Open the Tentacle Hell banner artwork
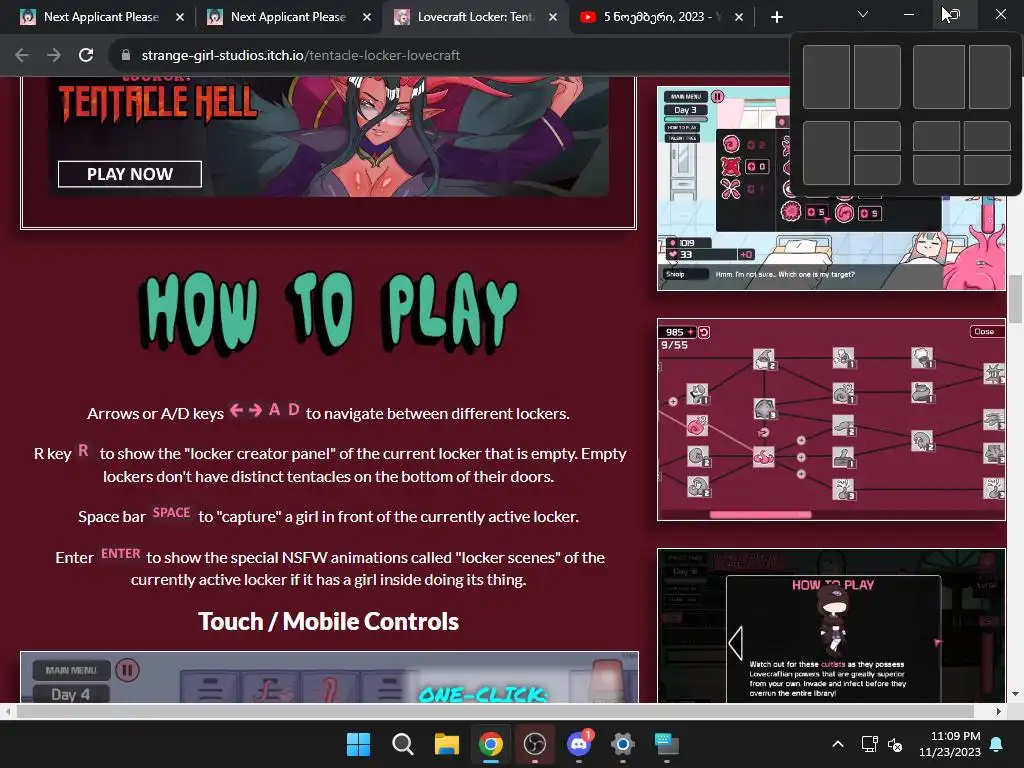This screenshot has width=1024, height=768. point(328,136)
